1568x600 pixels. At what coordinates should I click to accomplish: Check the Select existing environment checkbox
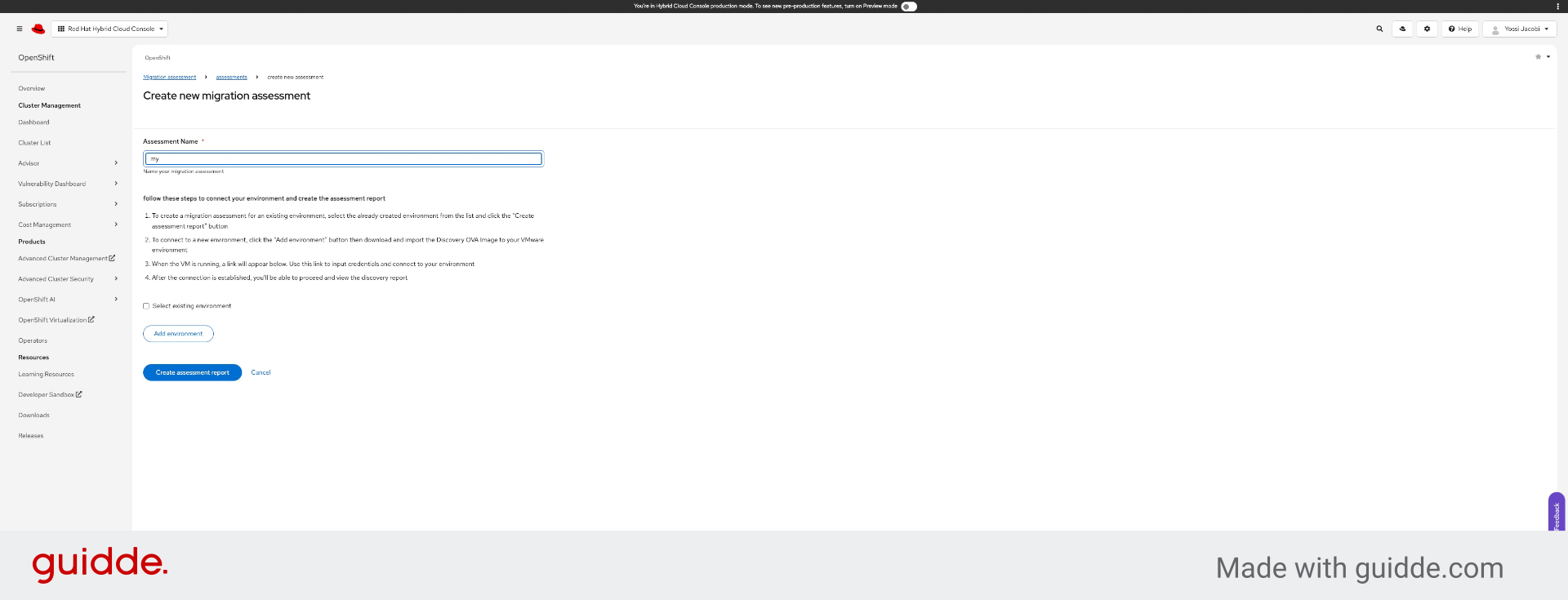146,306
